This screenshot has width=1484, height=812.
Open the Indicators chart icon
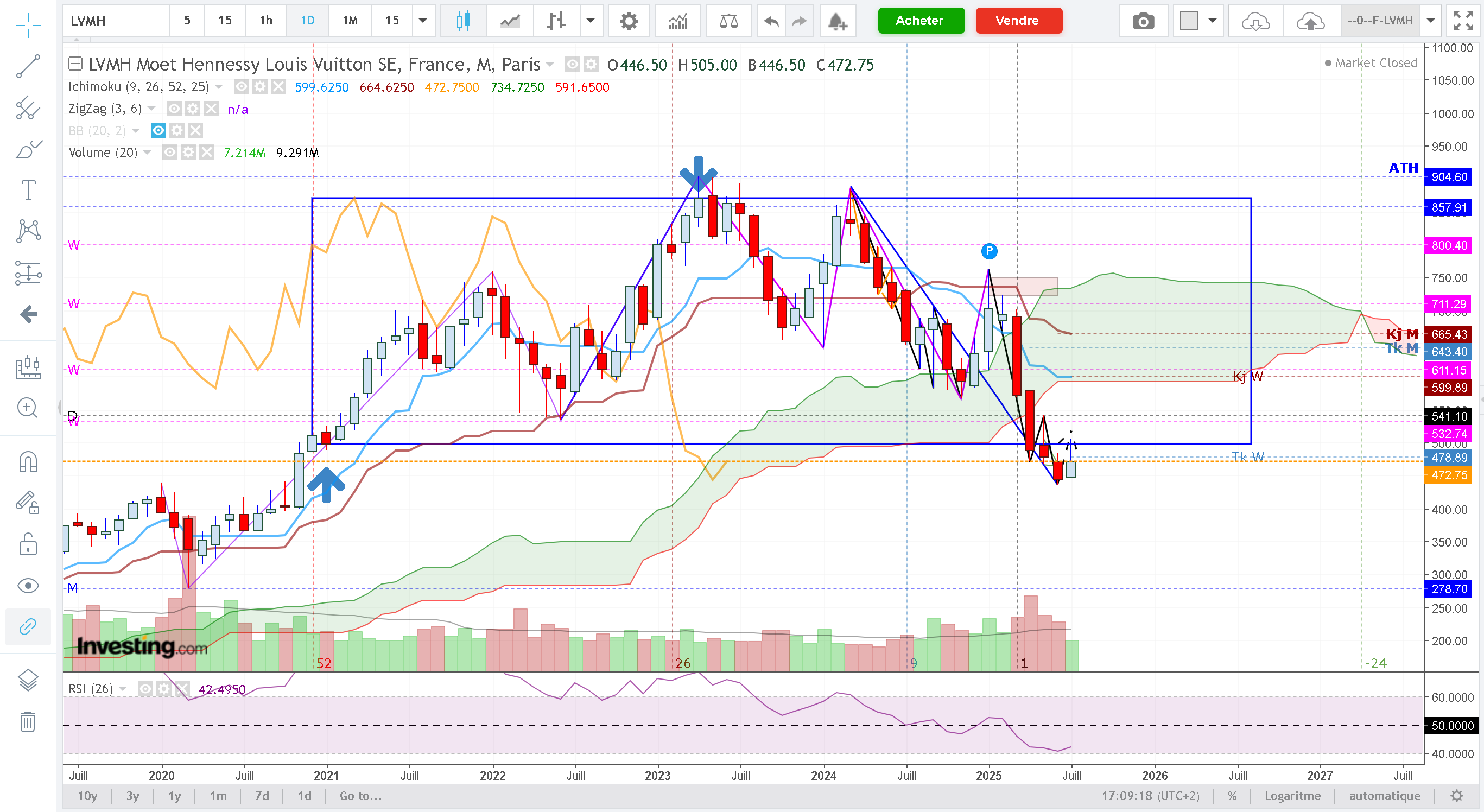678,21
